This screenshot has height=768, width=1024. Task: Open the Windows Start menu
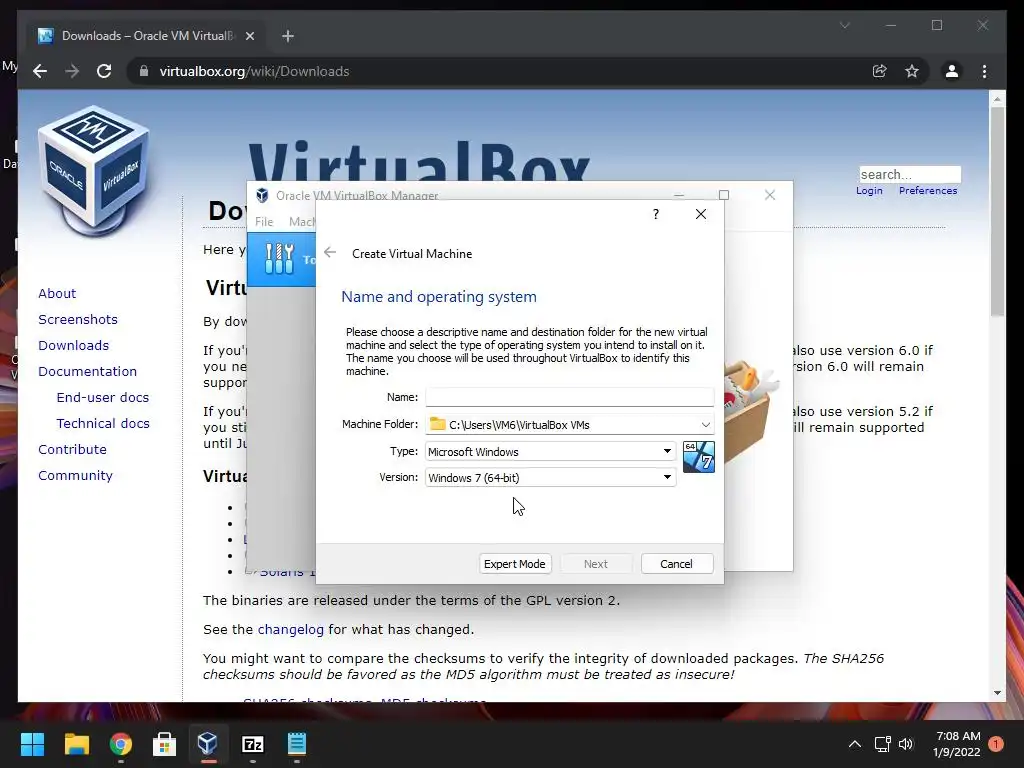coord(32,743)
